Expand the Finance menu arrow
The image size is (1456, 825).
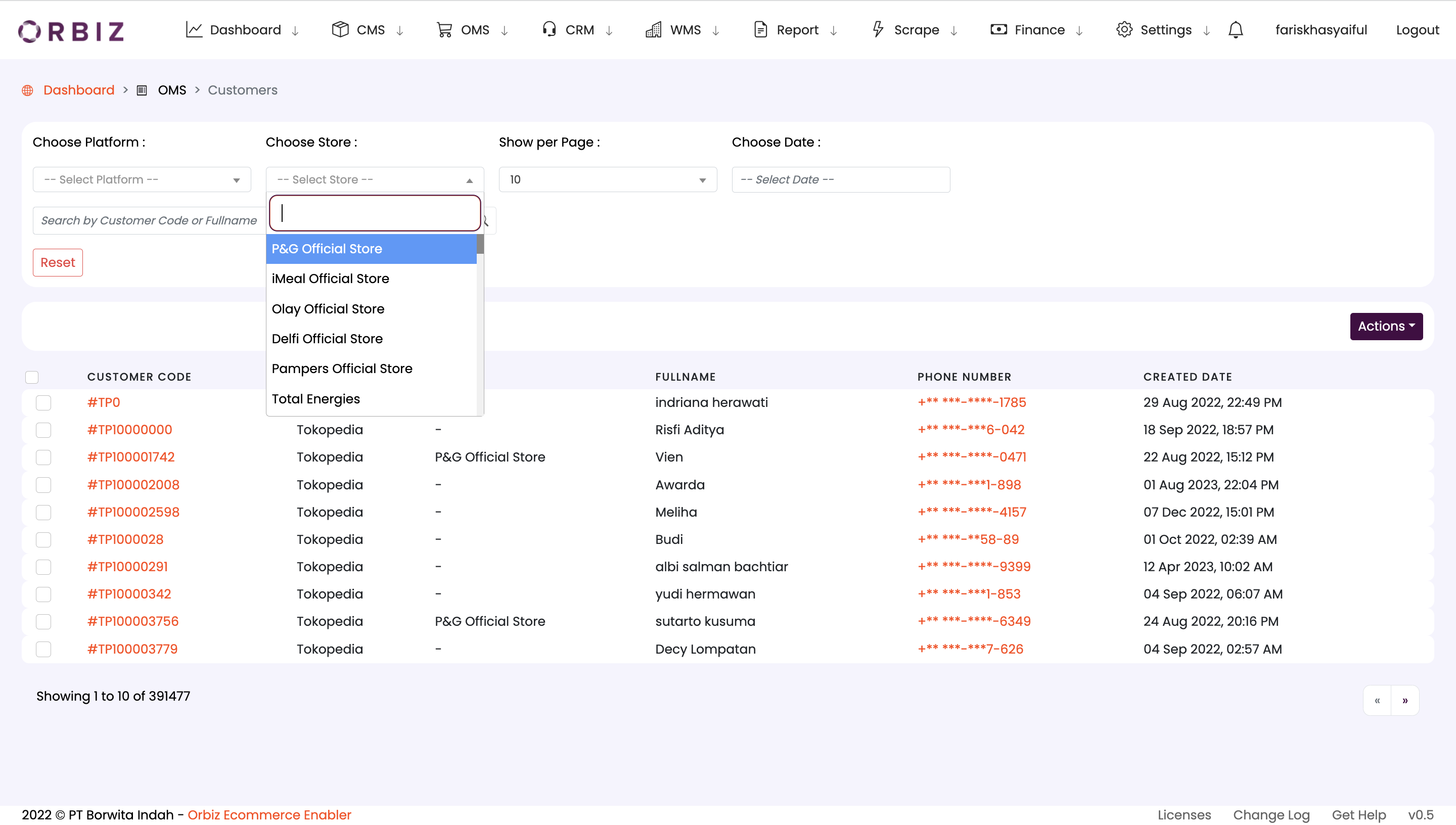[x=1079, y=31]
